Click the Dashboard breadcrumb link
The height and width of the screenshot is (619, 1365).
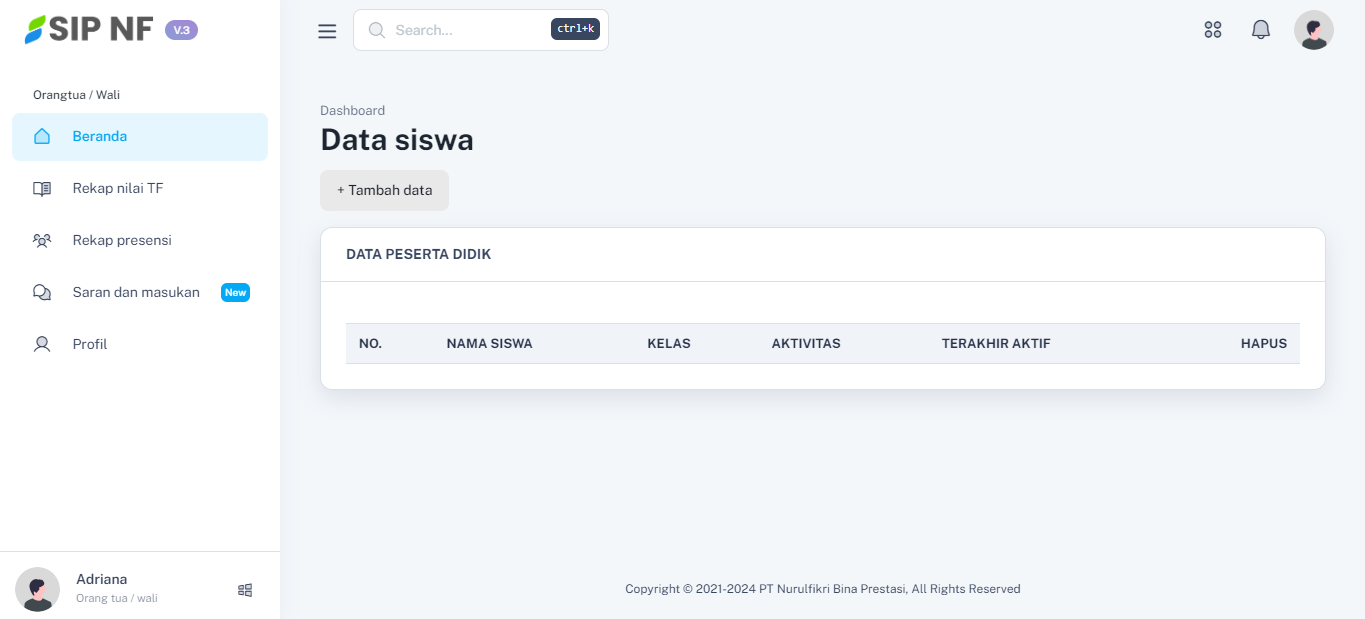(x=352, y=111)
